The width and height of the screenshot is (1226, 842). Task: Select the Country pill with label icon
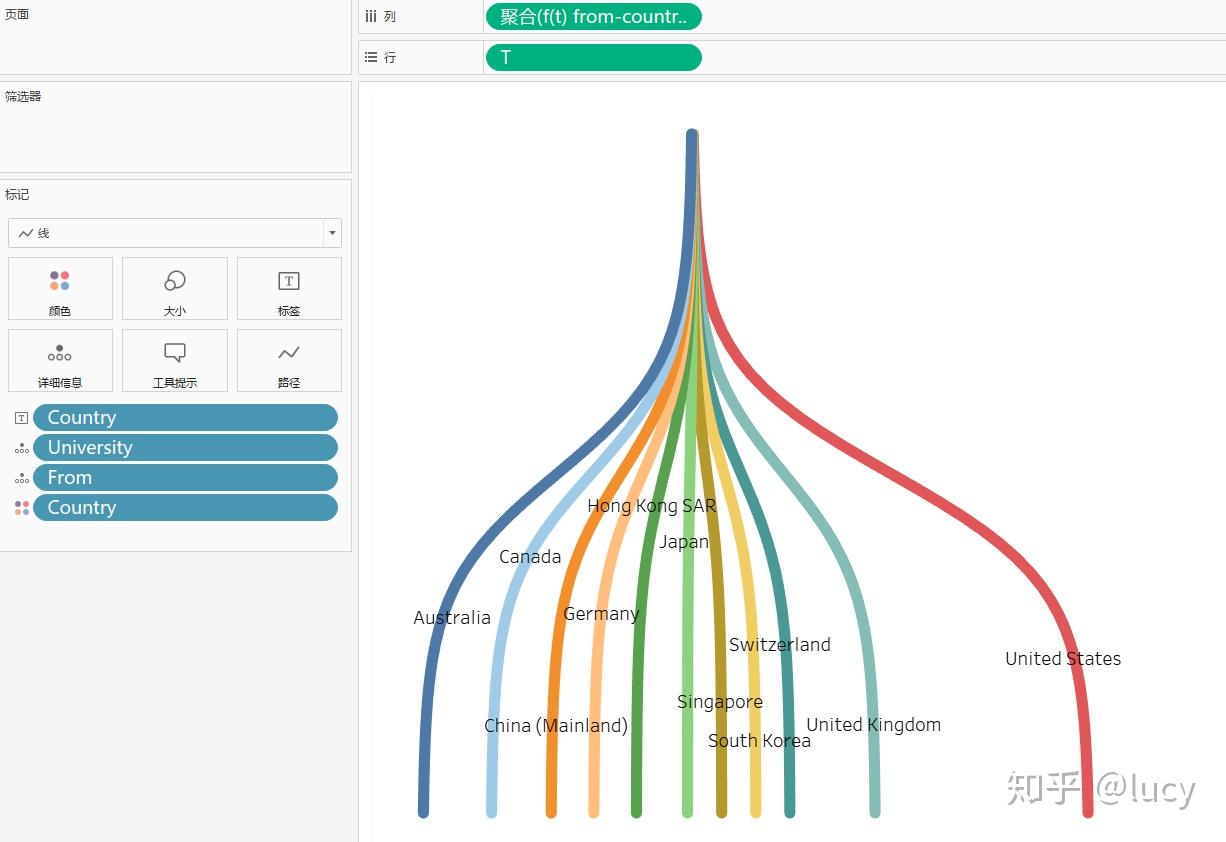(185, 418)
